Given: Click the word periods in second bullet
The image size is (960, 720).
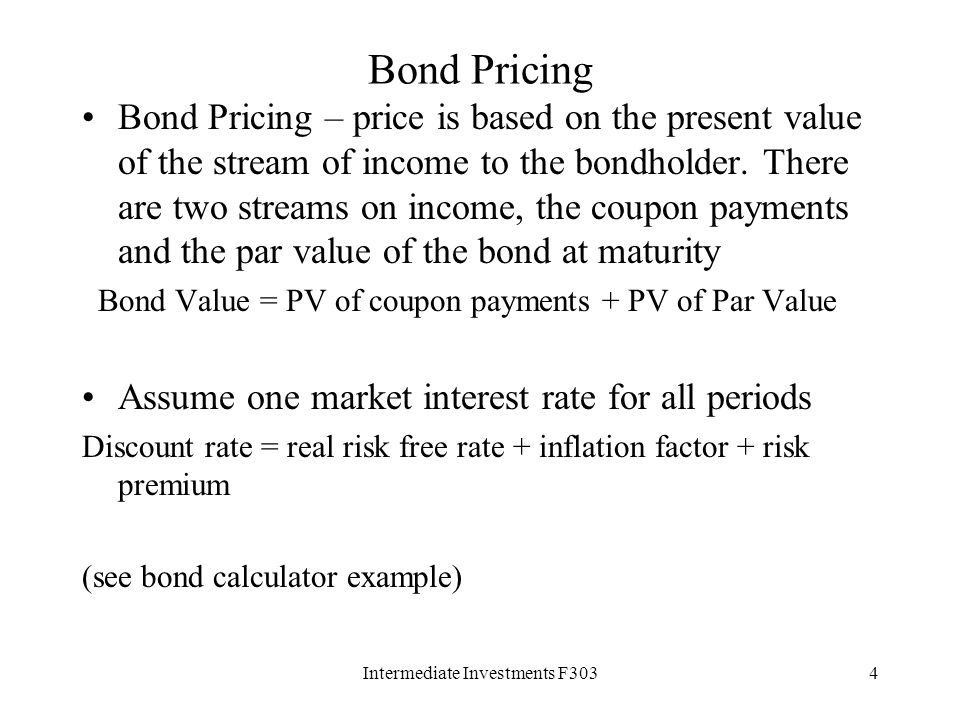Looking at the screenshot, I should point(759,399).
